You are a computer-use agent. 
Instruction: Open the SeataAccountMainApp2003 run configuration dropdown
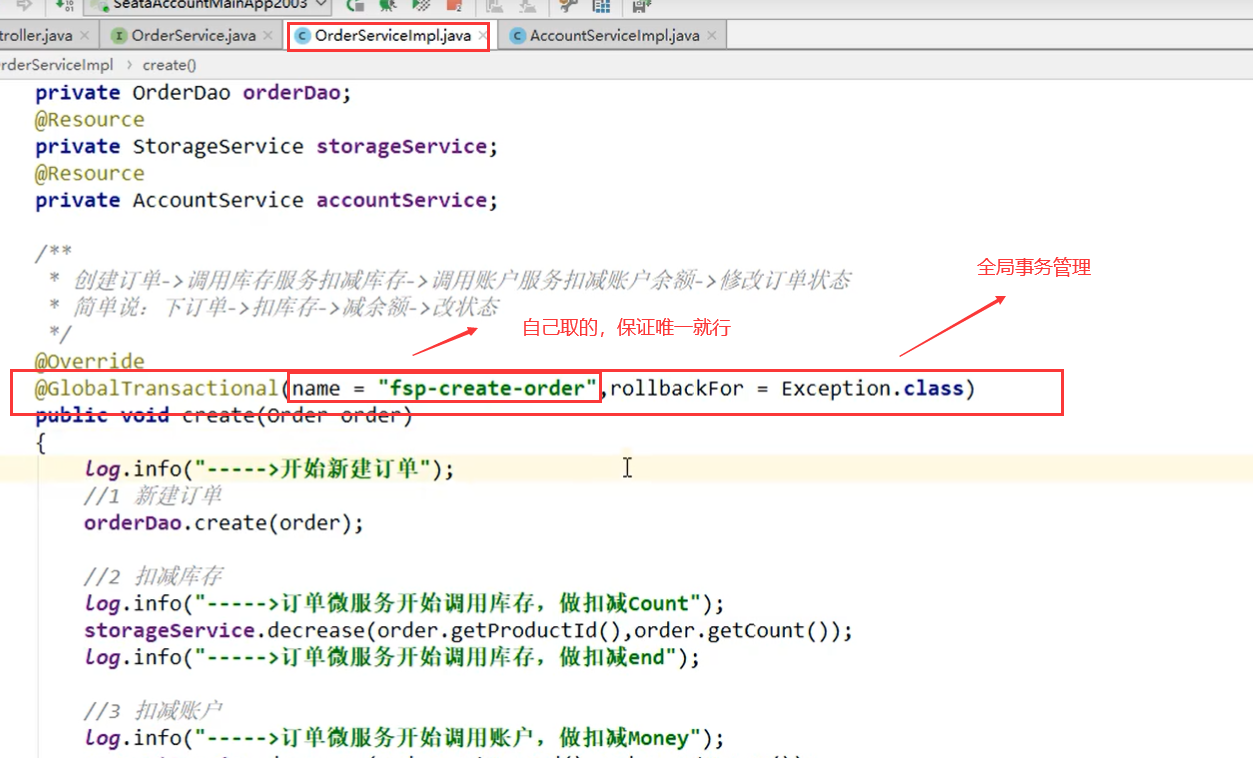(208, 5)
